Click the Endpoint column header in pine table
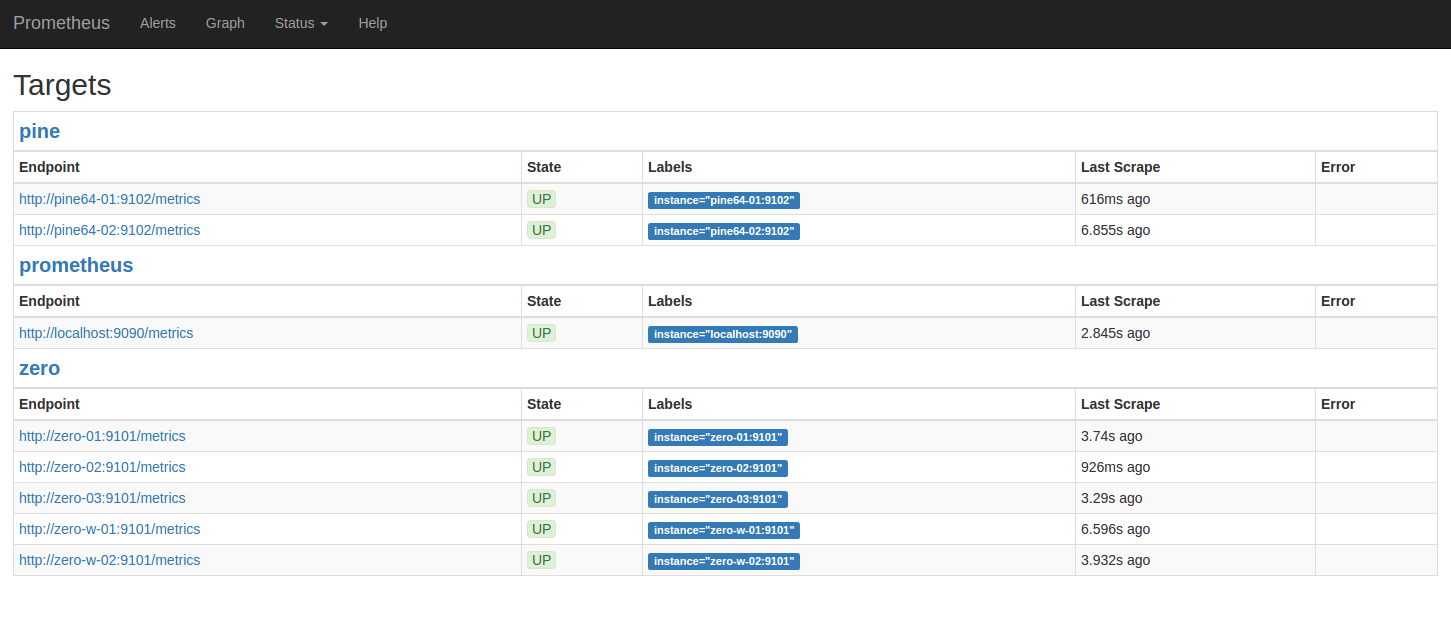1451x634 pixels. pyautogui.click(x=49, y=167)
